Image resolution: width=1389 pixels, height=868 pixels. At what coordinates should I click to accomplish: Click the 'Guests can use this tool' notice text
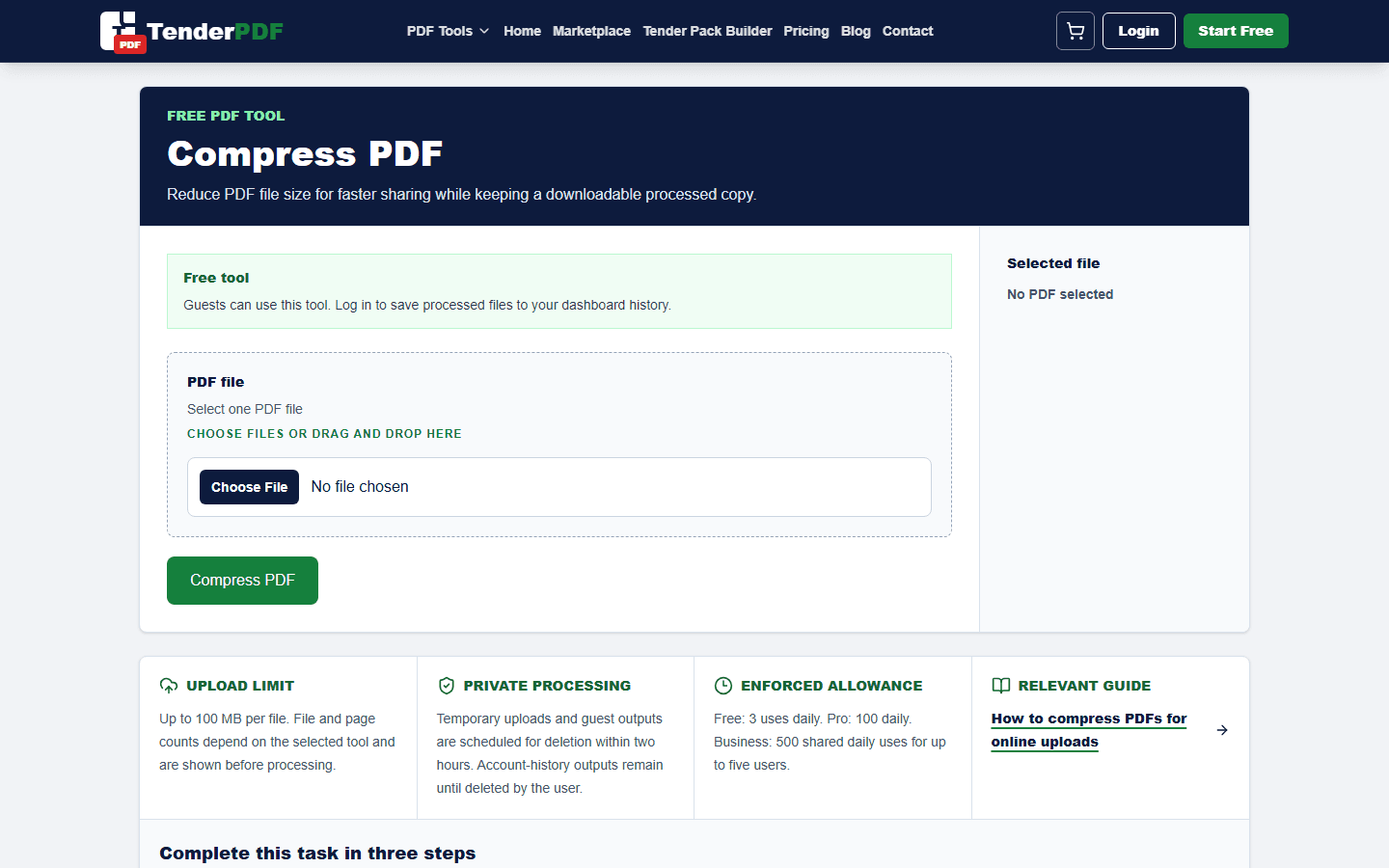pyautogui.click(x=427, y=305)
